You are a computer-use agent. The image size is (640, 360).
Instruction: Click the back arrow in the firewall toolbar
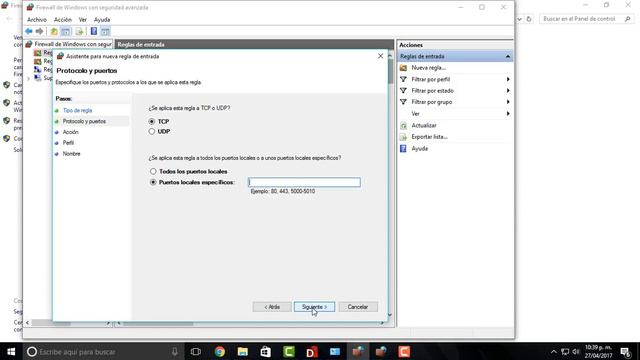(x=29, y=31)
